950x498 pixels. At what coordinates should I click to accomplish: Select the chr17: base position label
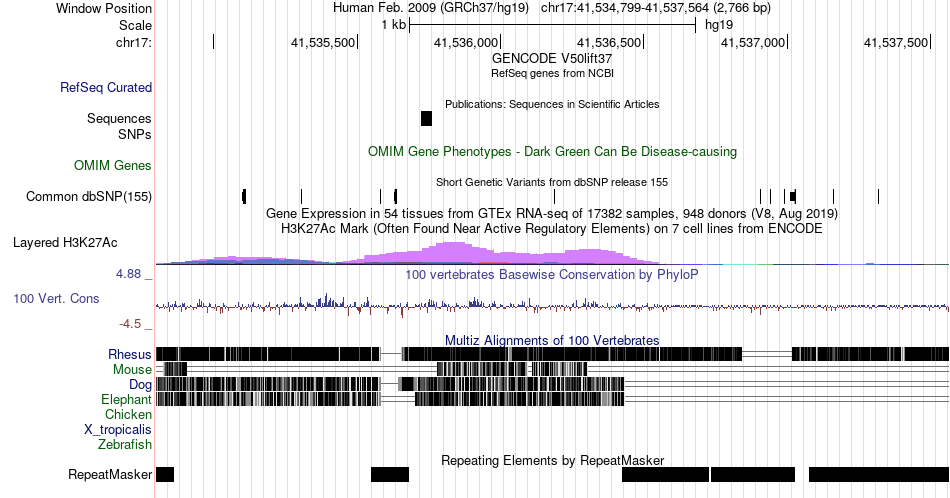click(x=134, y=42)
